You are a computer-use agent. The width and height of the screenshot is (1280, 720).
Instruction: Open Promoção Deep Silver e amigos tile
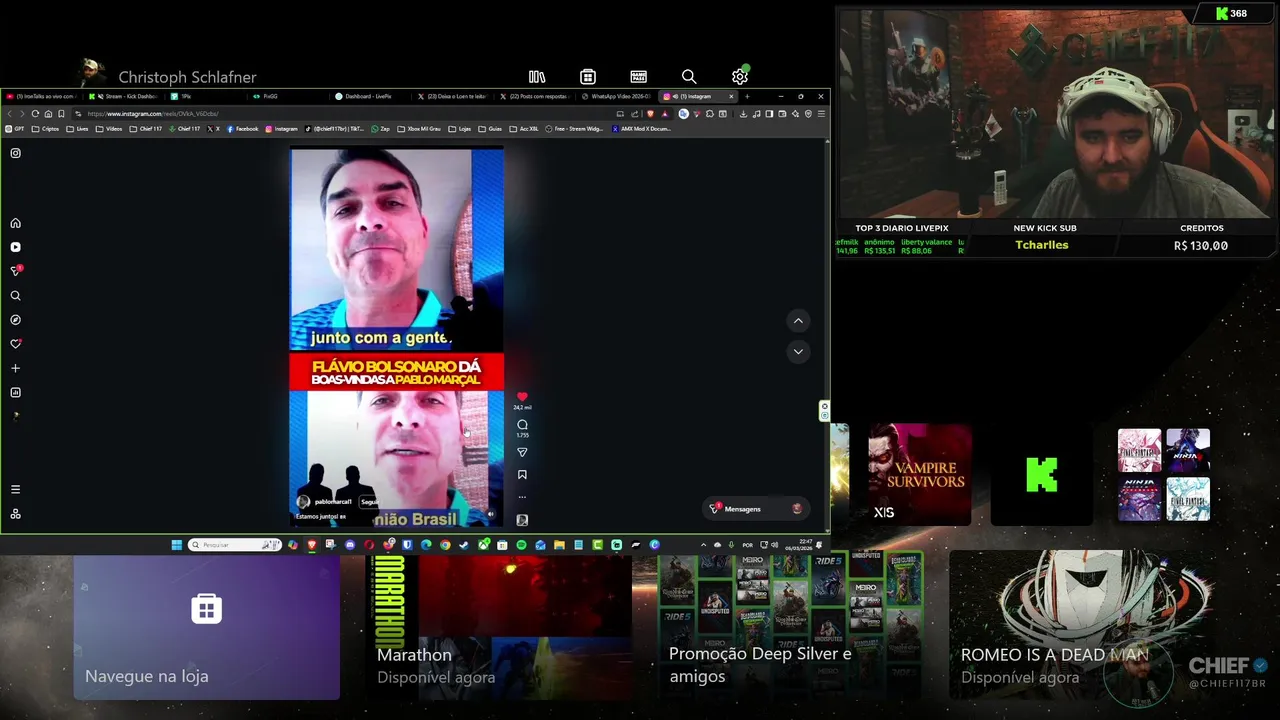pos(790,628)
